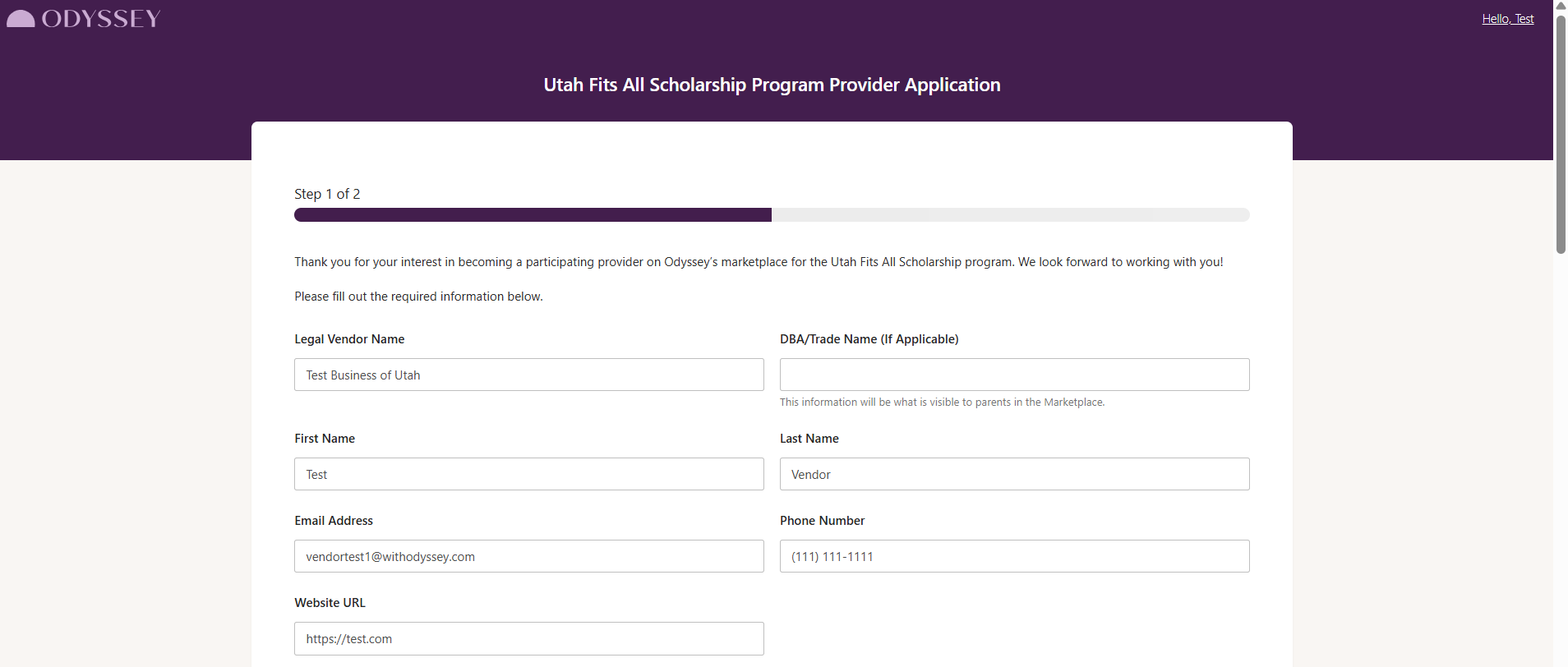Click into the DBA/Trade Name field
This screenshot has width=1568, height=667.
point(1014,375)
